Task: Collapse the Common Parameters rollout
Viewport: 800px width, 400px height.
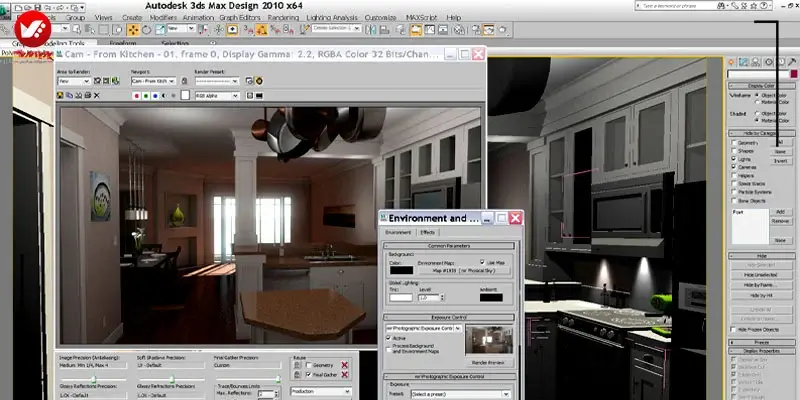Action: (449, 246)
